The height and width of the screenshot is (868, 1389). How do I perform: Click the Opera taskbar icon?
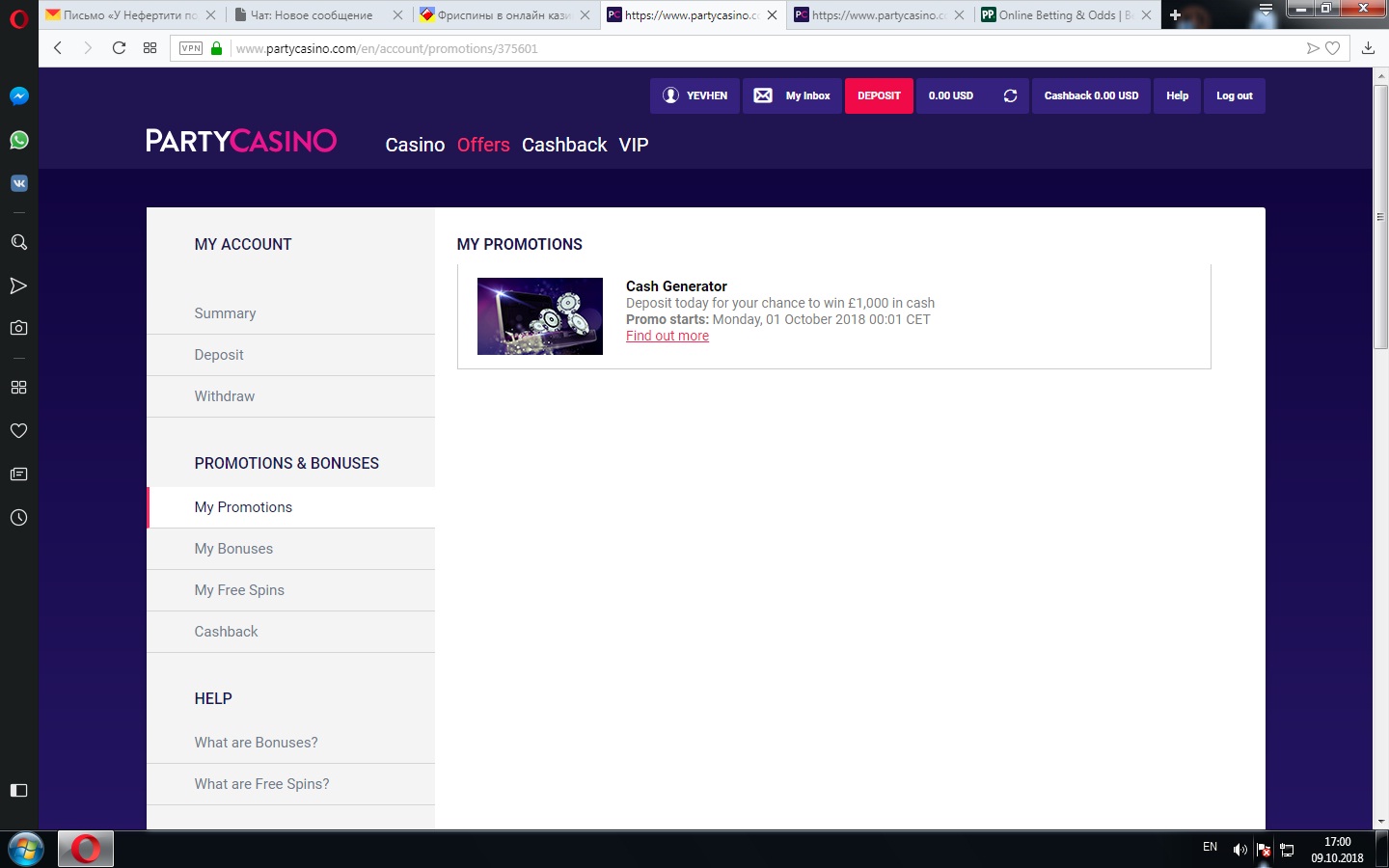86,849
